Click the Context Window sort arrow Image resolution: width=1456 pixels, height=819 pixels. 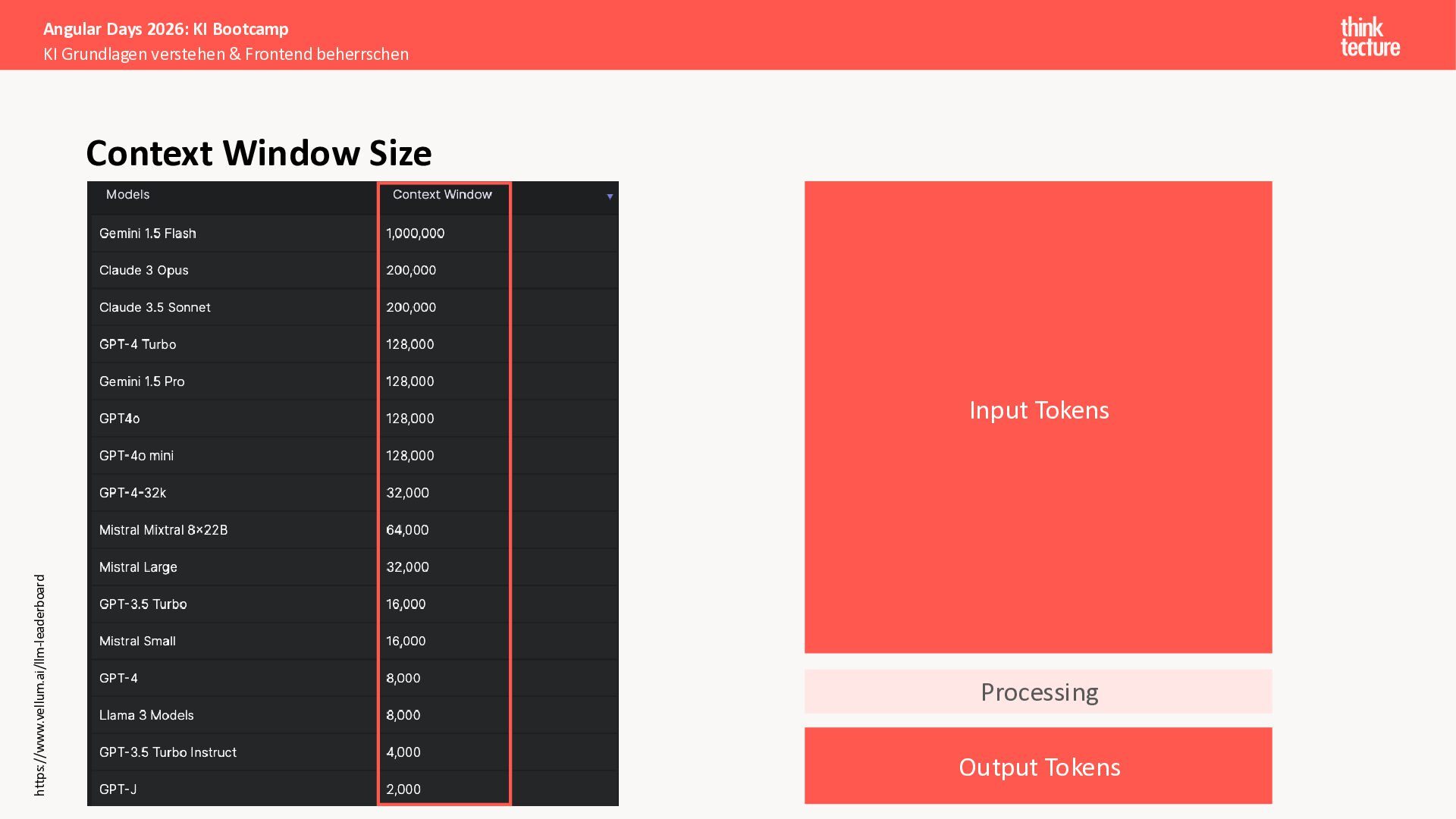610,197
